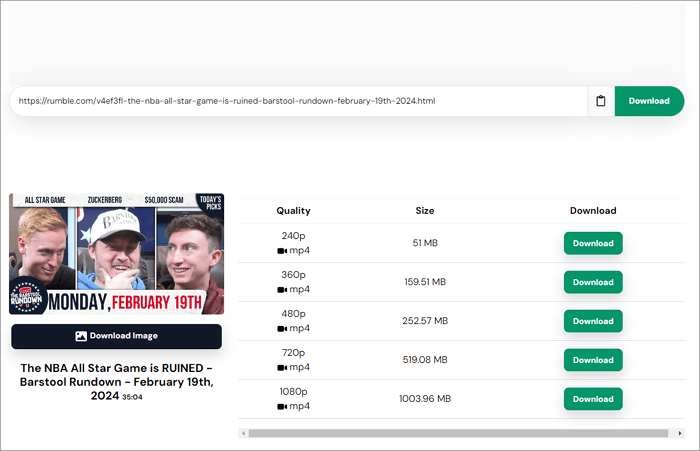
Task: Click the 1080p quality label
Action: pyautogui.click(x=293, y=392)
